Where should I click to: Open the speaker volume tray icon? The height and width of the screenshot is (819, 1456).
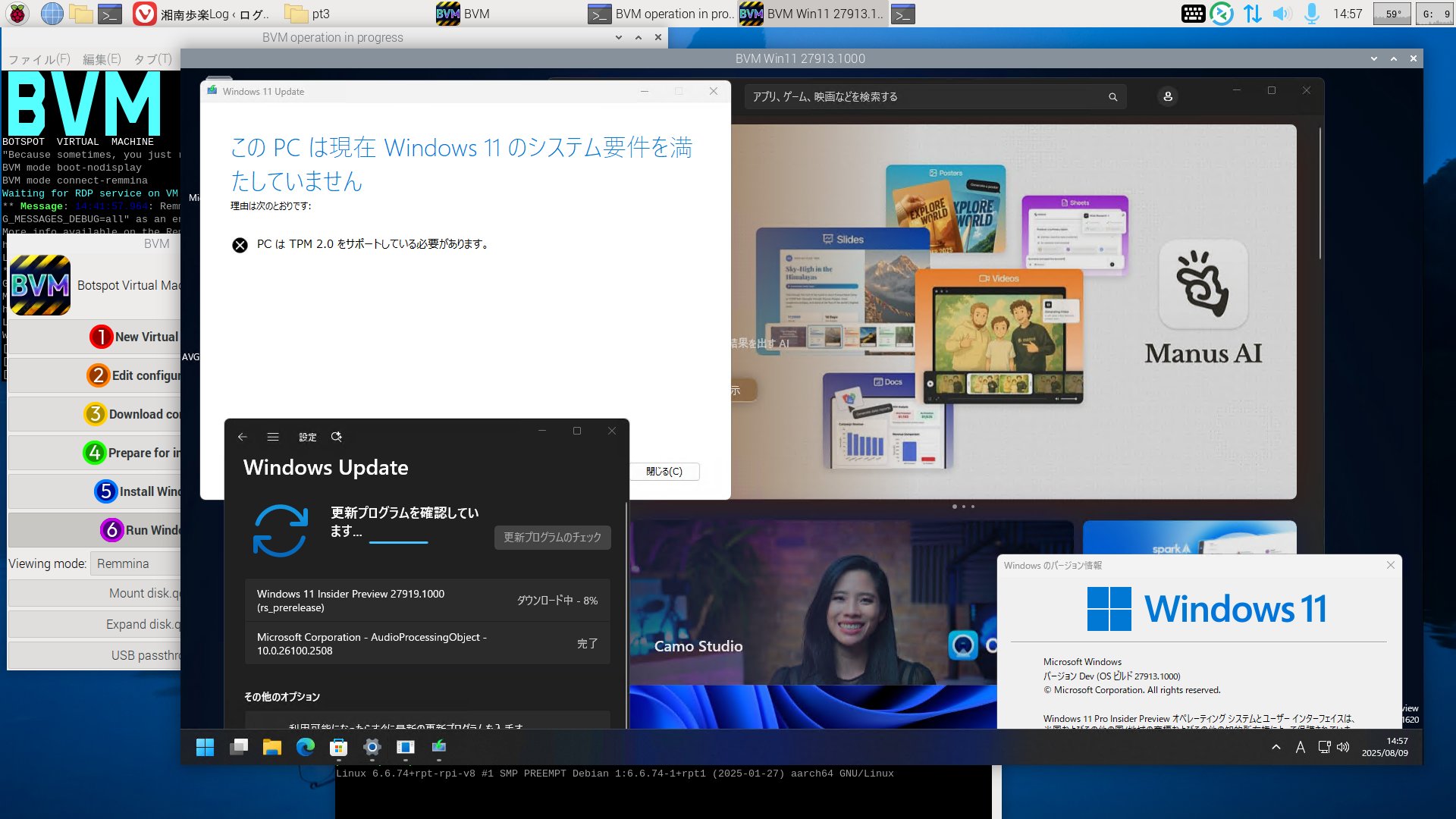[1282, 14]
